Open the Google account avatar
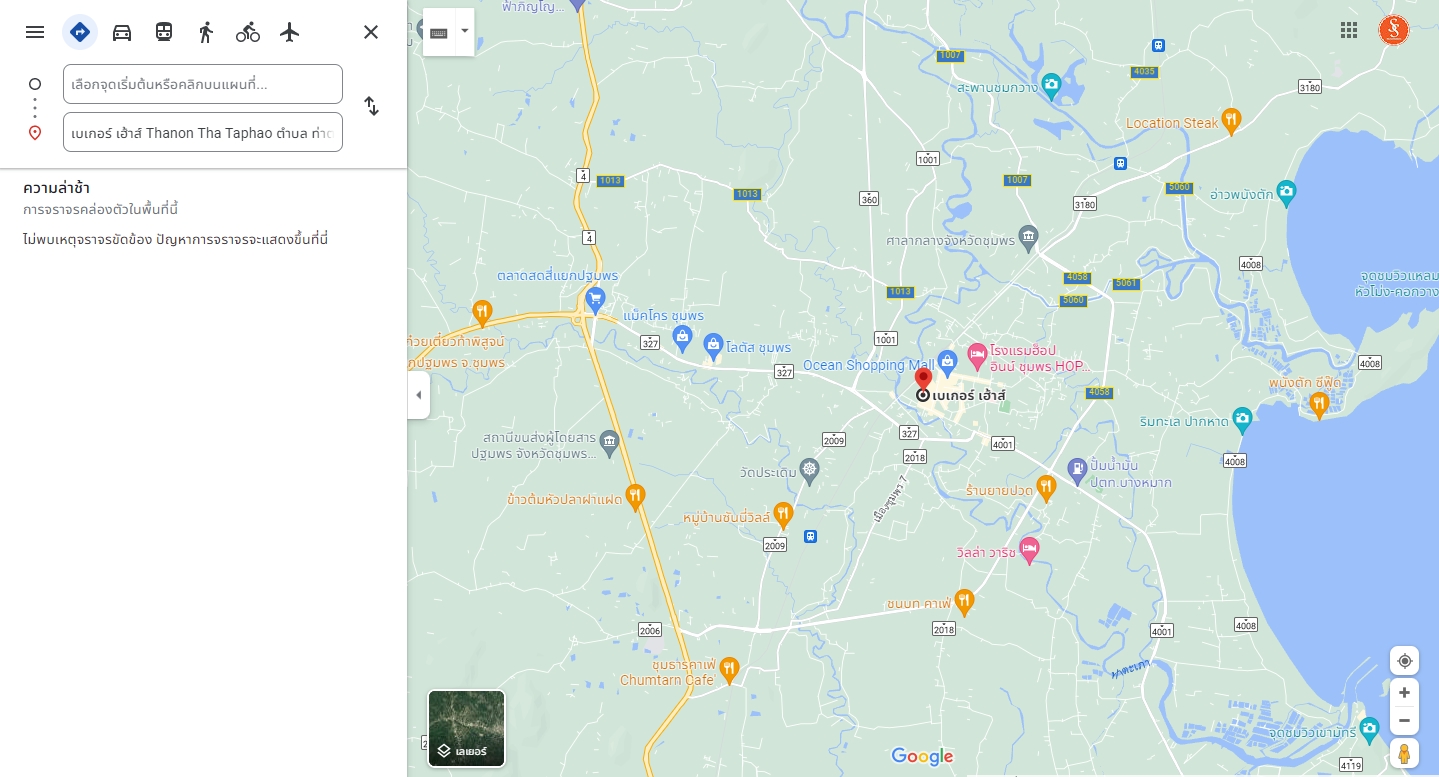The image size is (1439, 777). point(1394,30)
